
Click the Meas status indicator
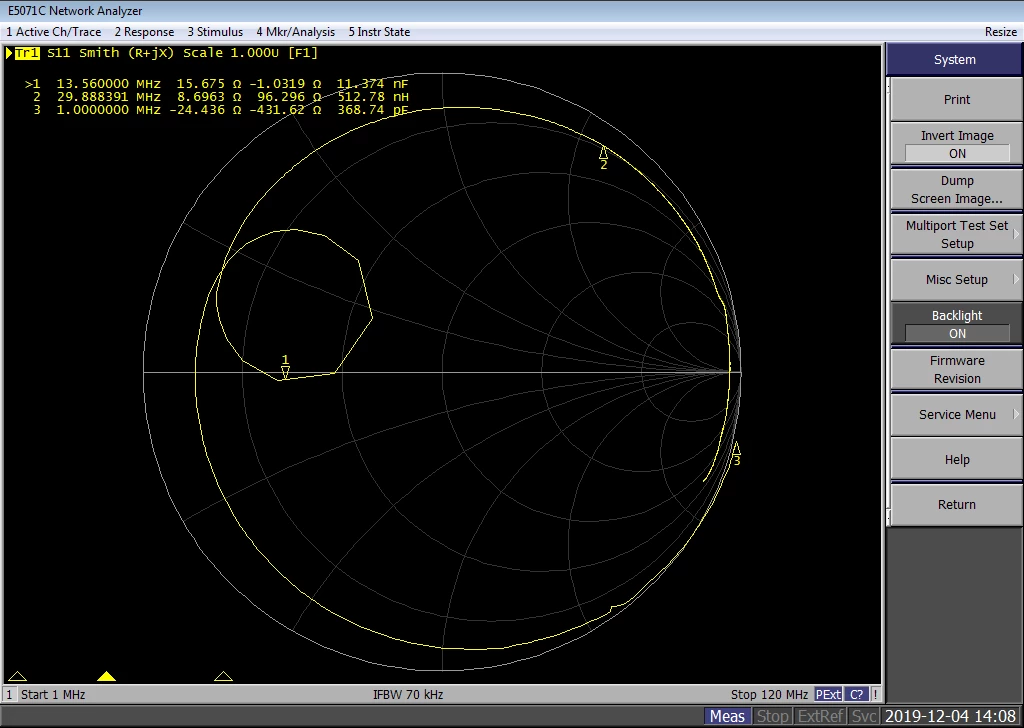click(x=727, y=716)
